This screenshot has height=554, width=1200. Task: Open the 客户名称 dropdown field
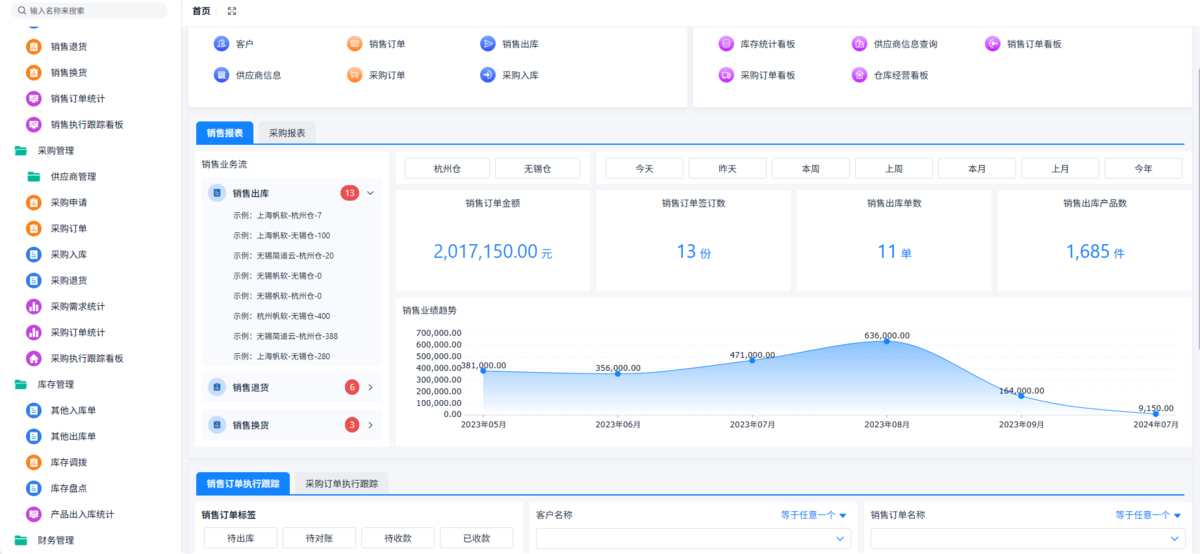692,539
